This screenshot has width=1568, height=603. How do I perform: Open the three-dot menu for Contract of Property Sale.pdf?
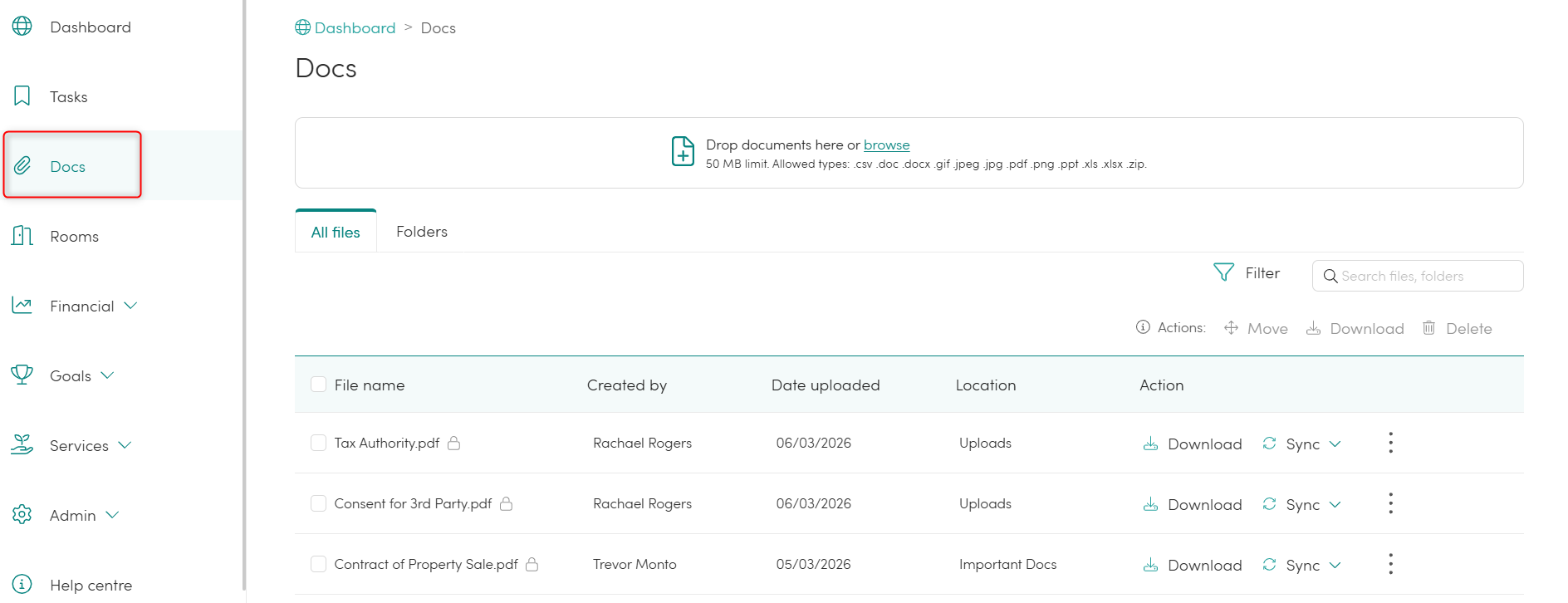click(x=1390, y=564)
